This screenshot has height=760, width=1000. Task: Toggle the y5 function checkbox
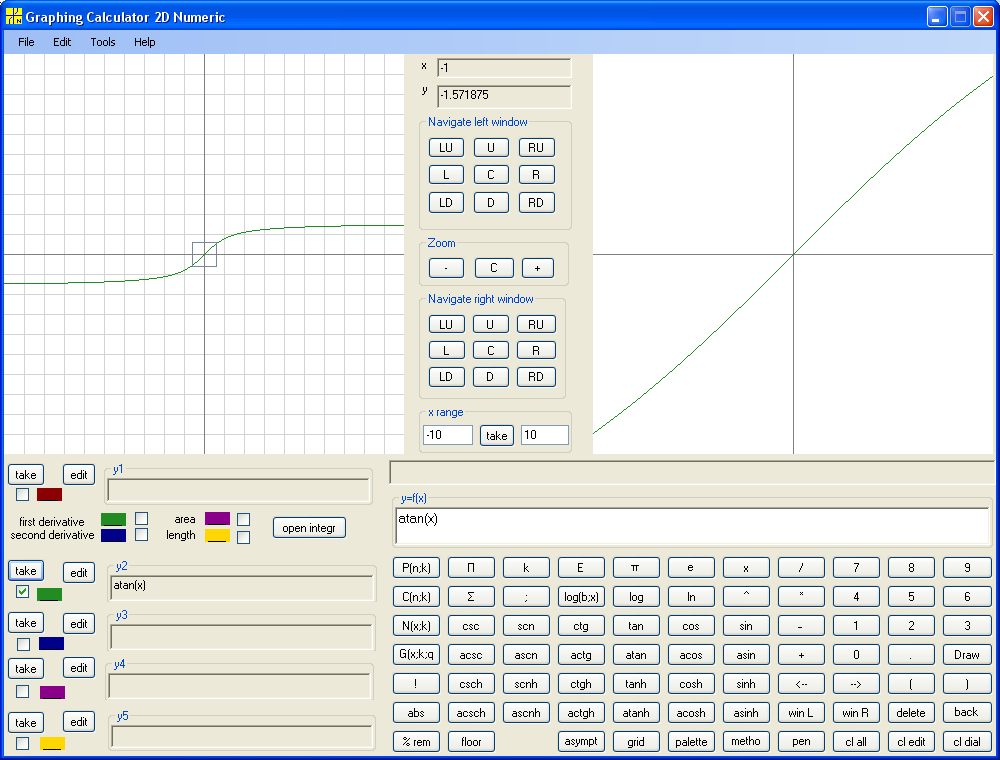[x=23, y=743]
